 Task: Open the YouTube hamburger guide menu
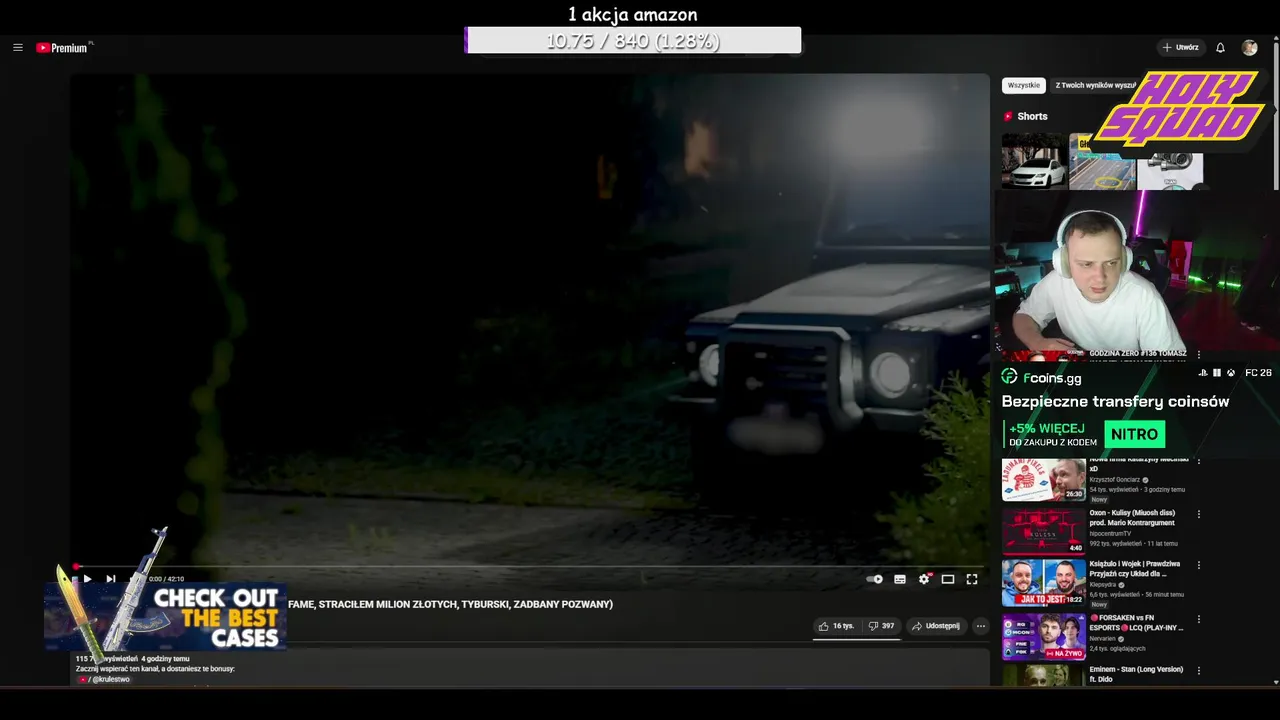click(18, 48)
